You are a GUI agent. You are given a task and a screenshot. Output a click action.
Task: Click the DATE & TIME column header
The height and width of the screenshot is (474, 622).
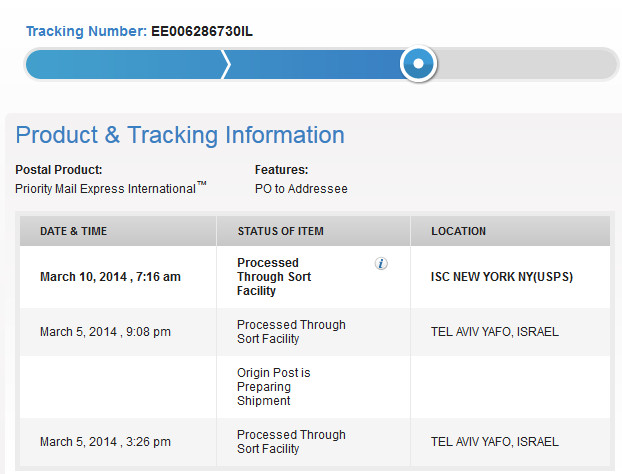[x=73, y=231]
